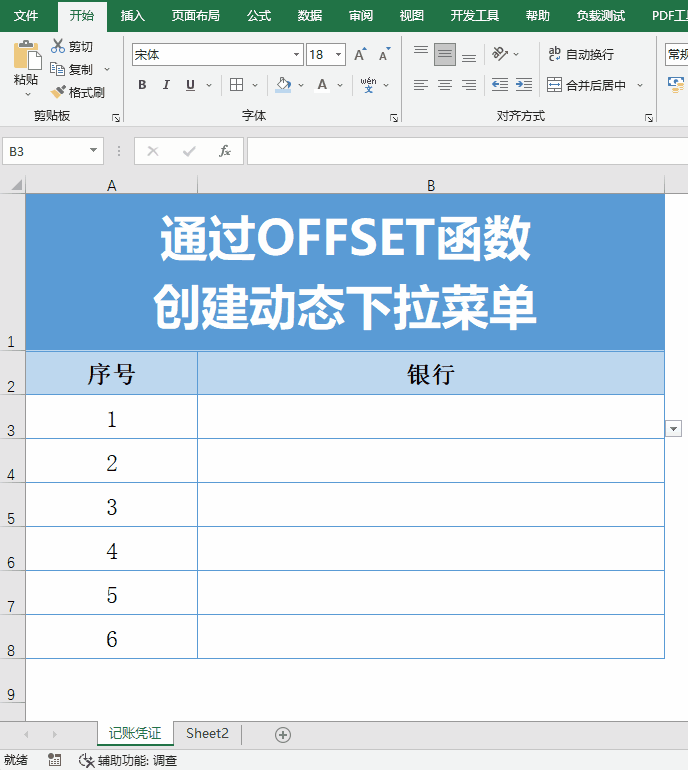Switch to the 审阅 tab
688x770 pixels.
click(361, 16)
